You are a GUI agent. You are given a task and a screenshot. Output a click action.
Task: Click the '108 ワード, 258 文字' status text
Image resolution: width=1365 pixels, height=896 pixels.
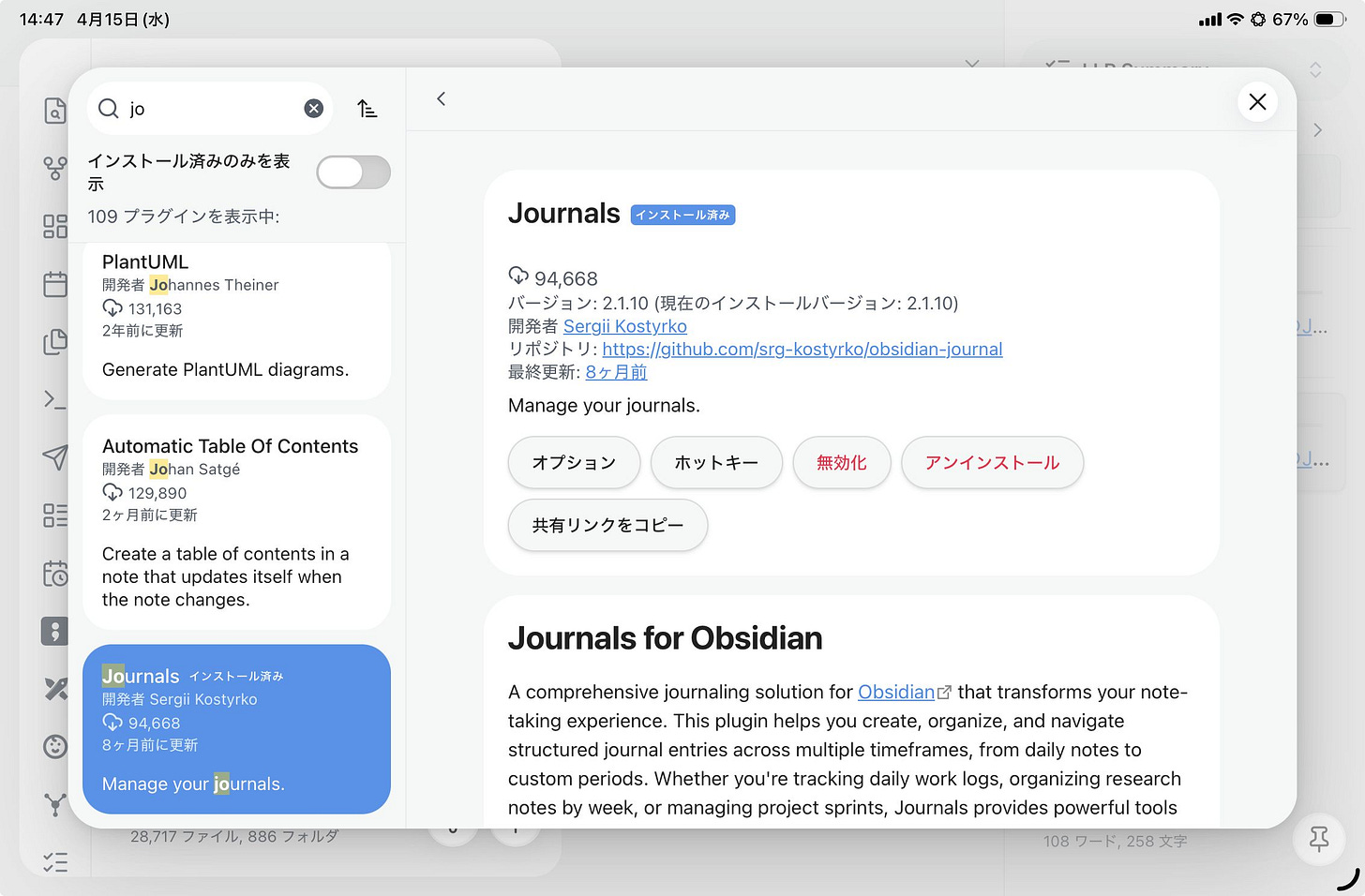tap(1116, 842)
